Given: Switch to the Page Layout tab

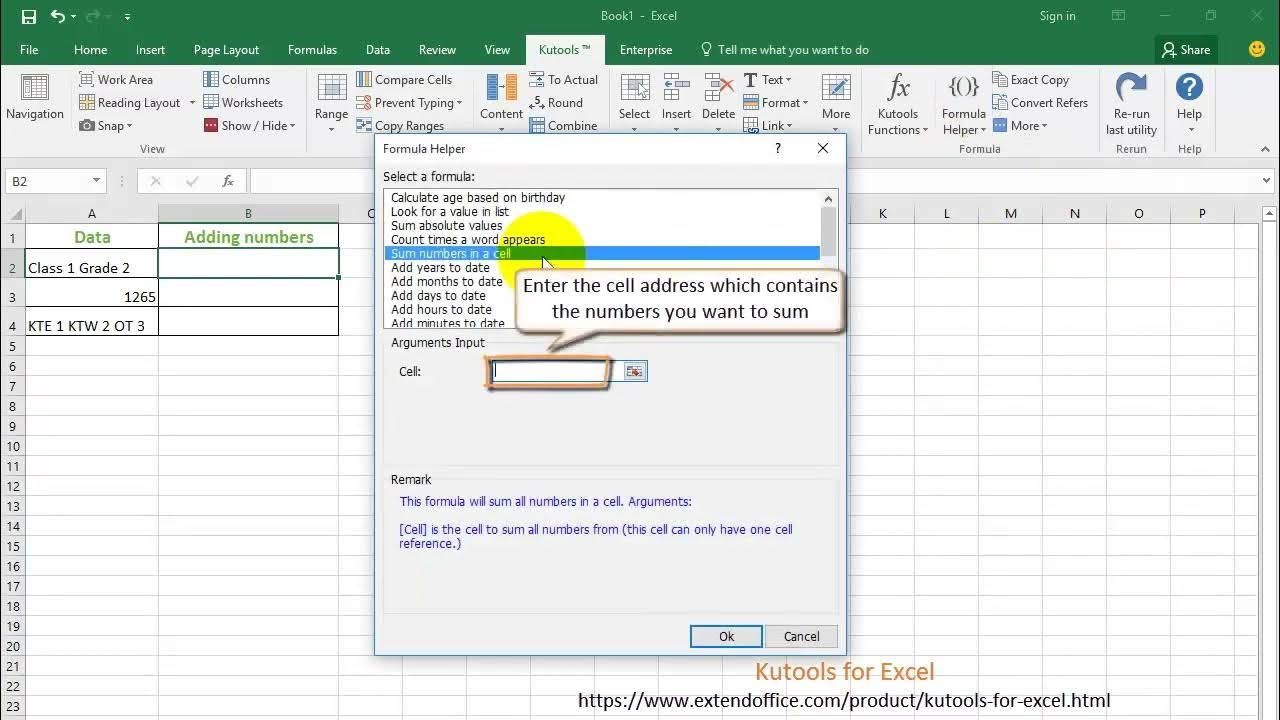Looking at the screenshot, I should [x=226, y=49].
